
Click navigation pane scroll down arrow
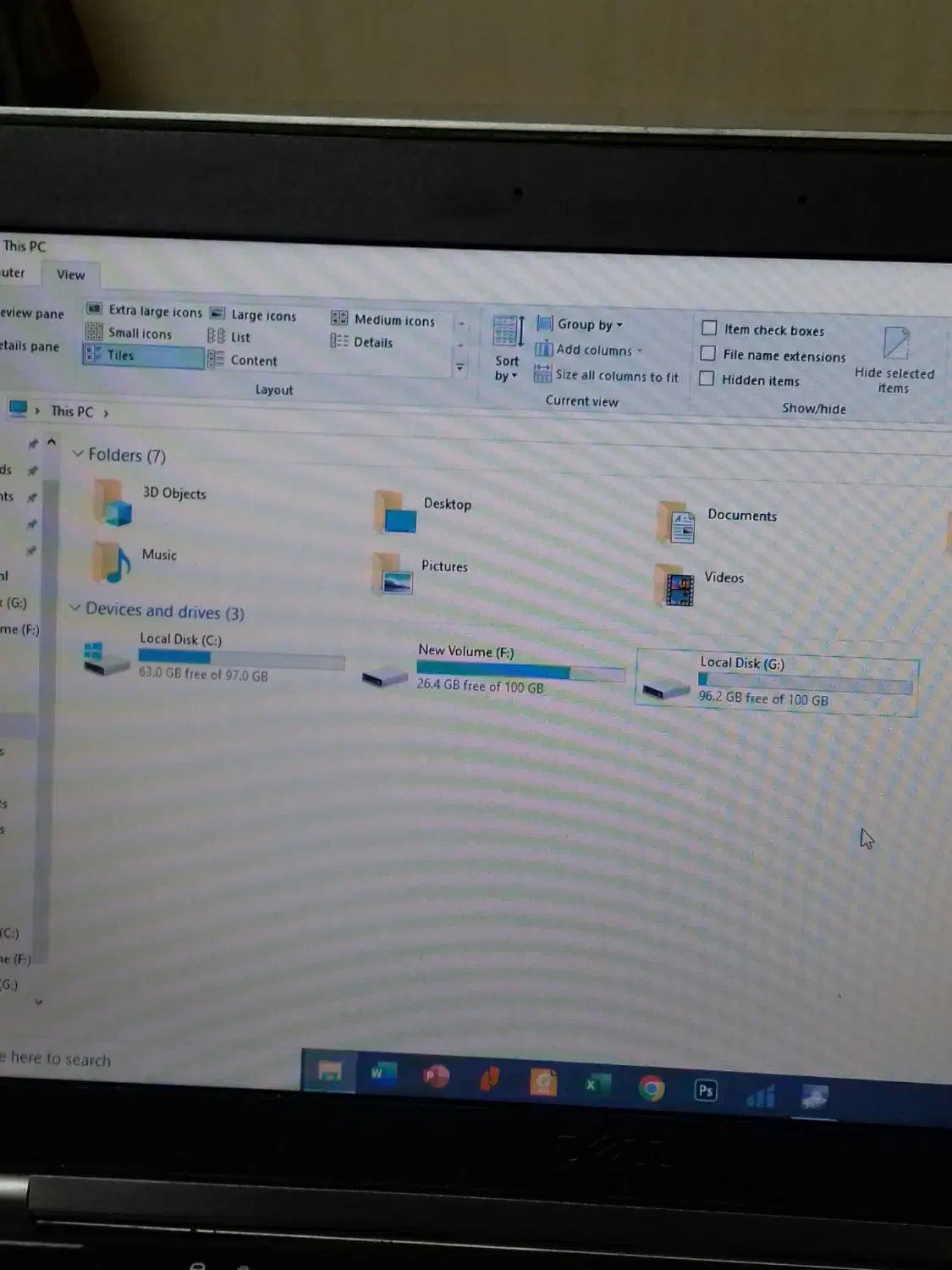click(39, 1002)
